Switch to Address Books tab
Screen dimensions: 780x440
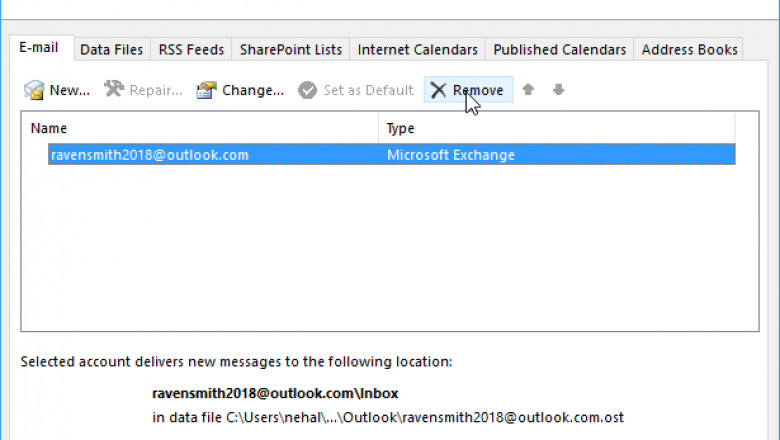click(x=689, y=50)
